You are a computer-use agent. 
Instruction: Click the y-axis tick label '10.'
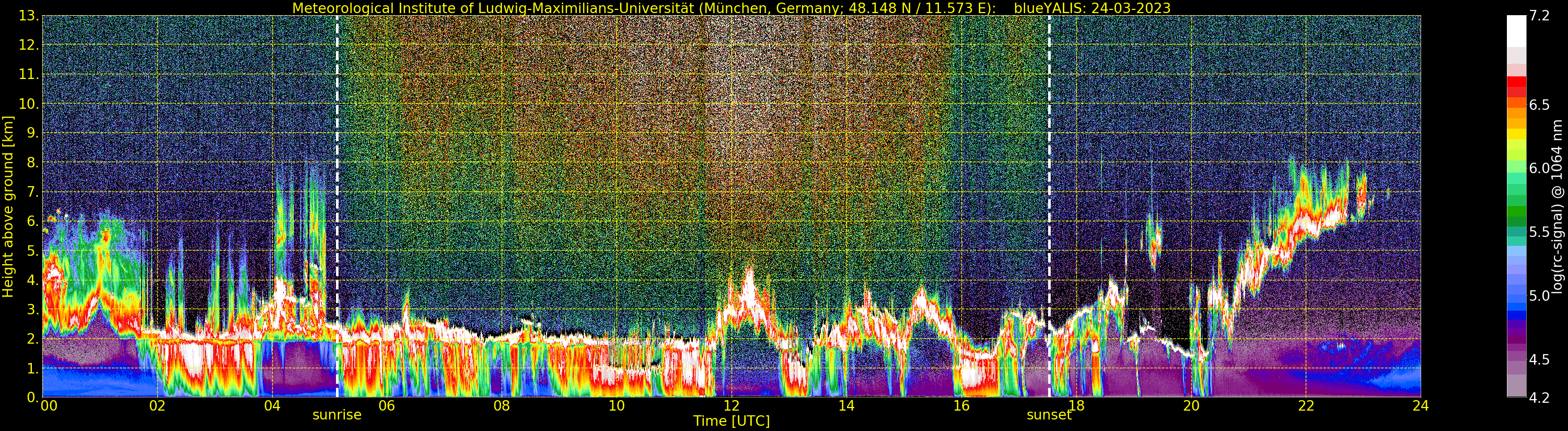29,104
